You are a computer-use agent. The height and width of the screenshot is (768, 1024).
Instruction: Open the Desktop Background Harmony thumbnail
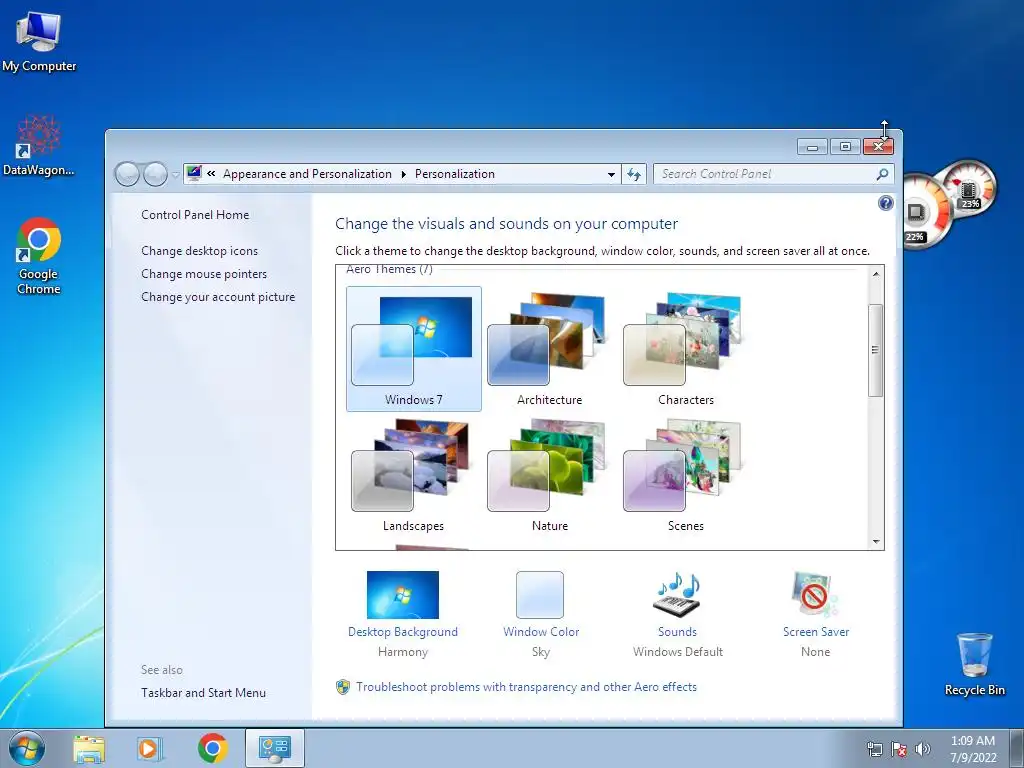click(403, 594)
